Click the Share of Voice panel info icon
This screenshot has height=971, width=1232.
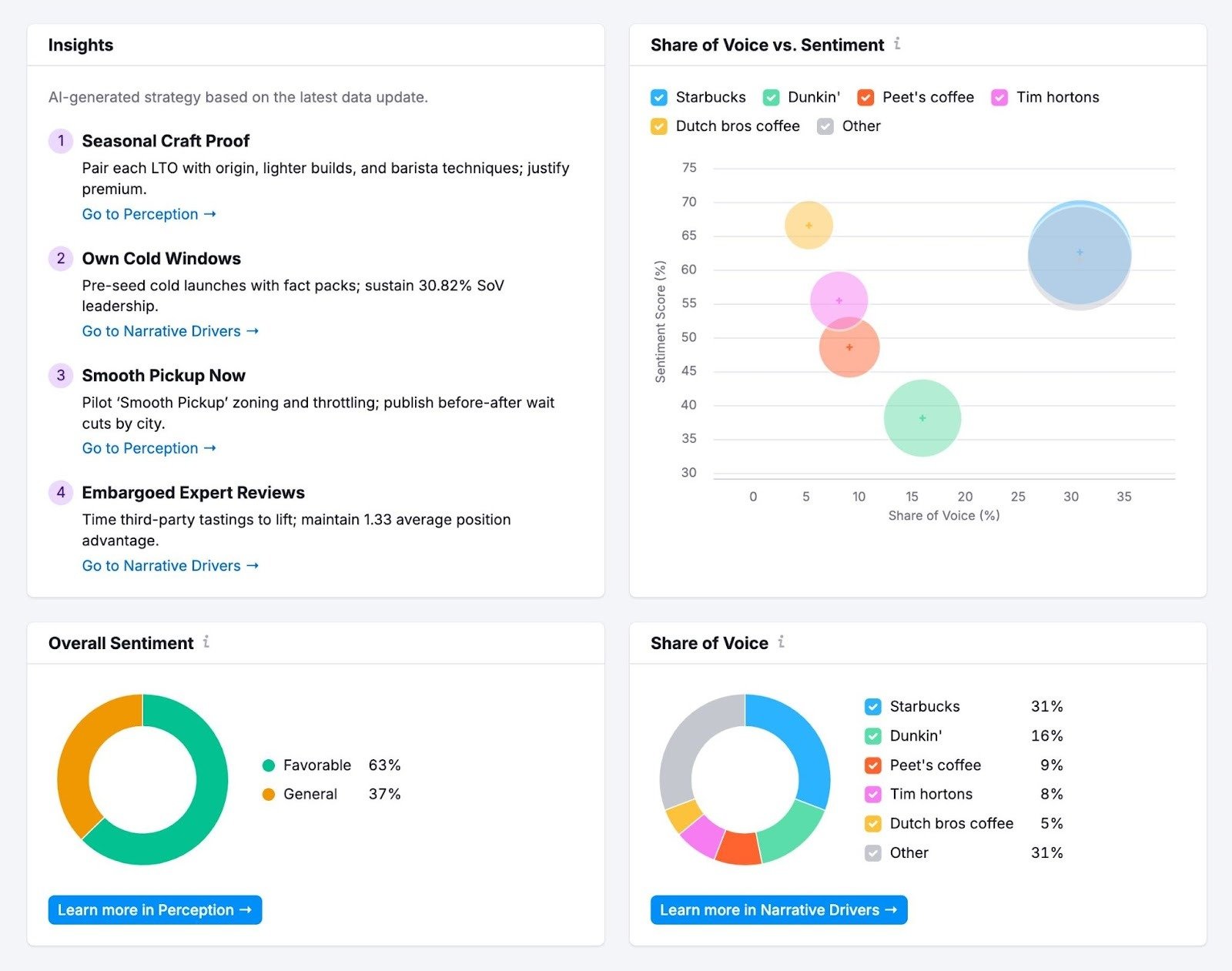pos(782,642)
